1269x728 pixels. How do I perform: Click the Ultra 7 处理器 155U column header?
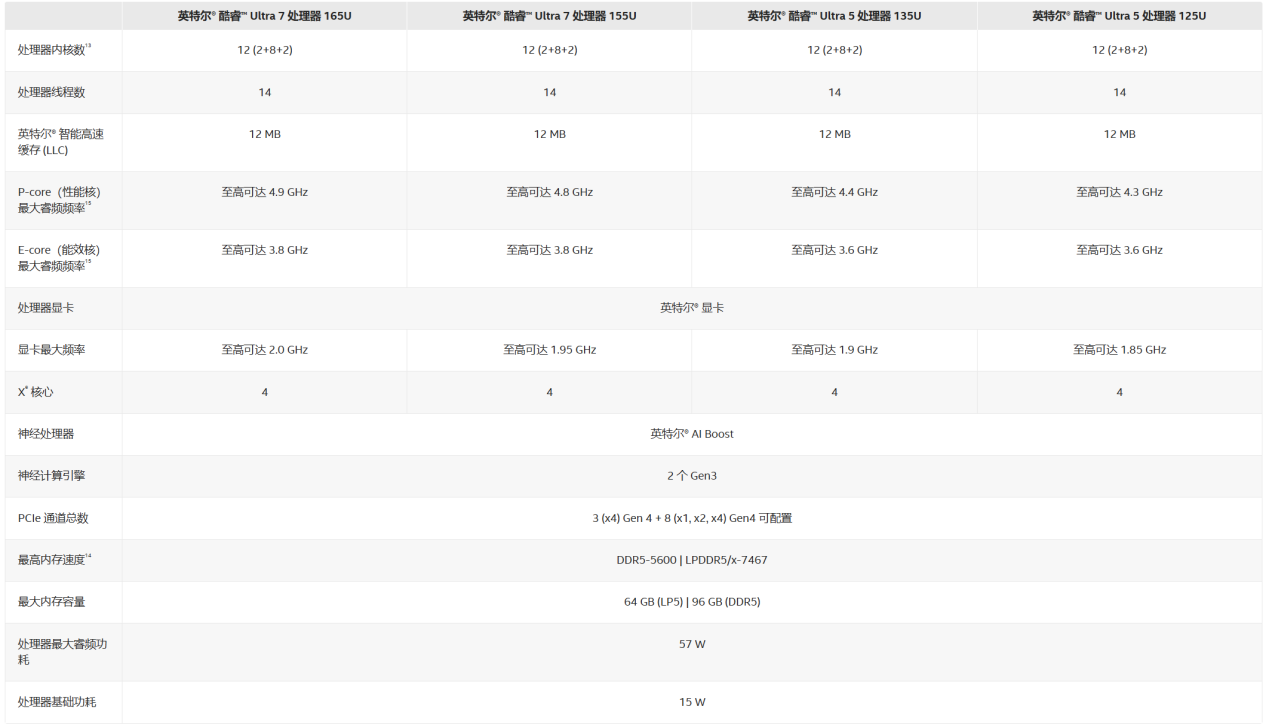pyautogui.click(x=549, y=16)
